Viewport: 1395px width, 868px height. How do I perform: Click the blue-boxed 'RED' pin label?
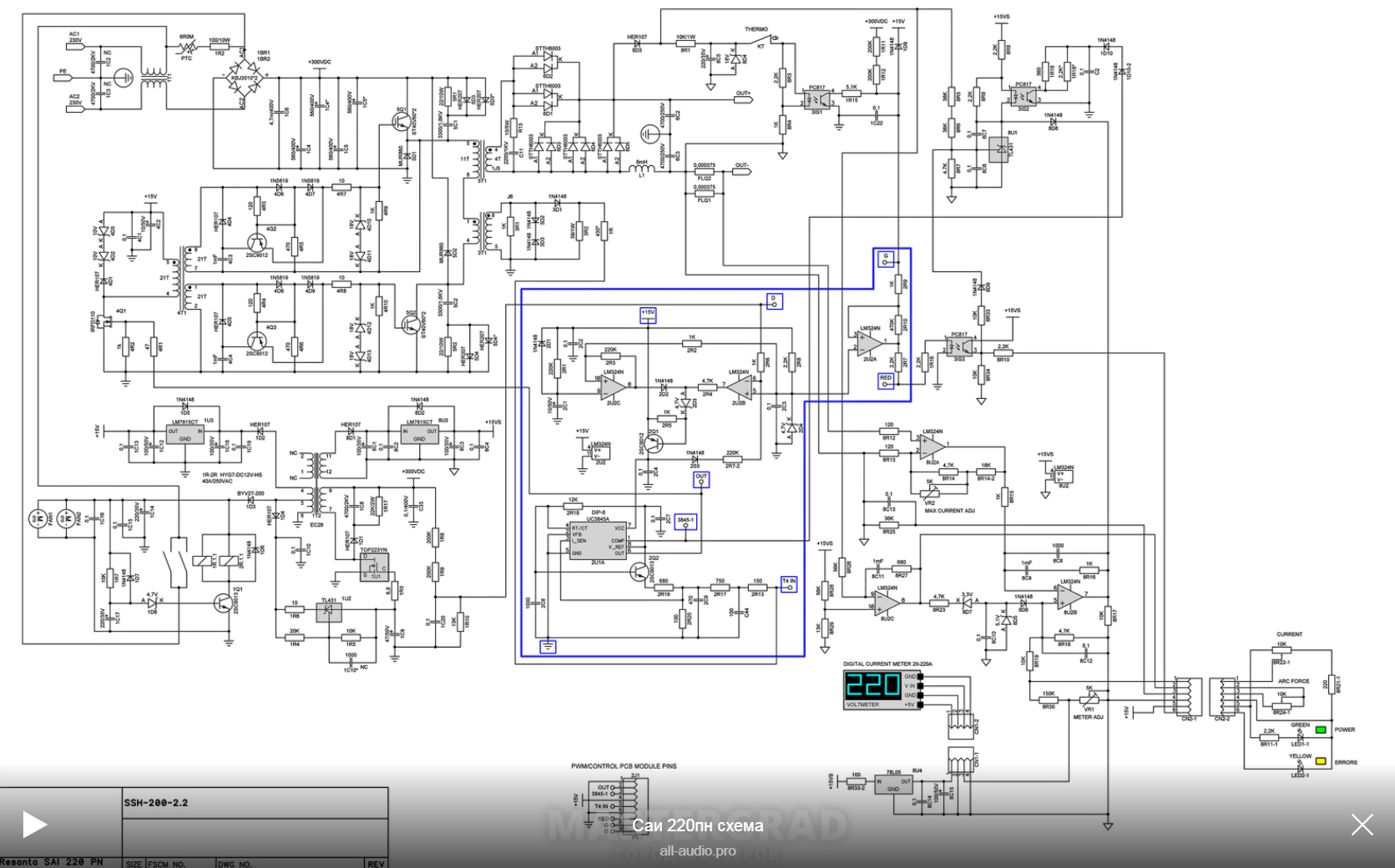pyautogui.click(x=886, y=380)
